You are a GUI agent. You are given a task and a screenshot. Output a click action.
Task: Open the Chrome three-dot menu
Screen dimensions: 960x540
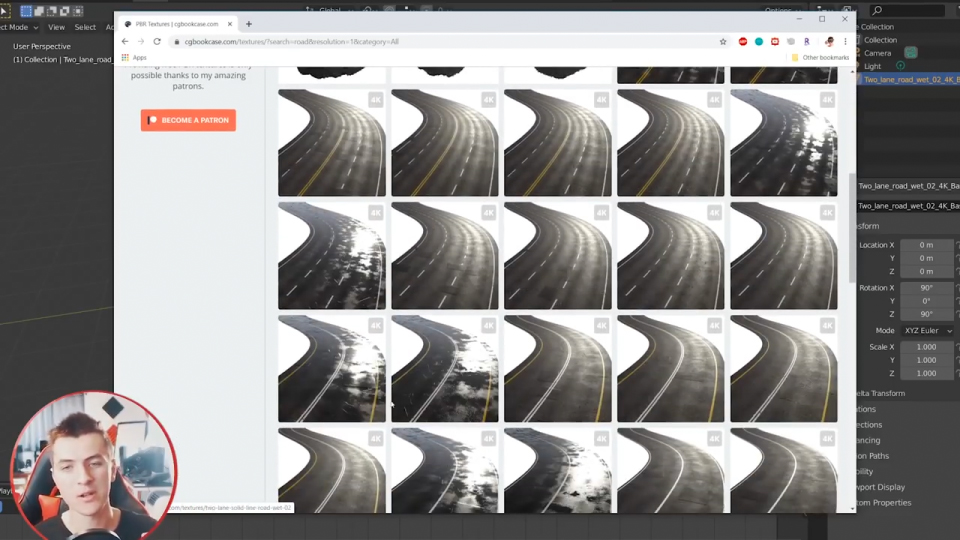click(846, 42)
